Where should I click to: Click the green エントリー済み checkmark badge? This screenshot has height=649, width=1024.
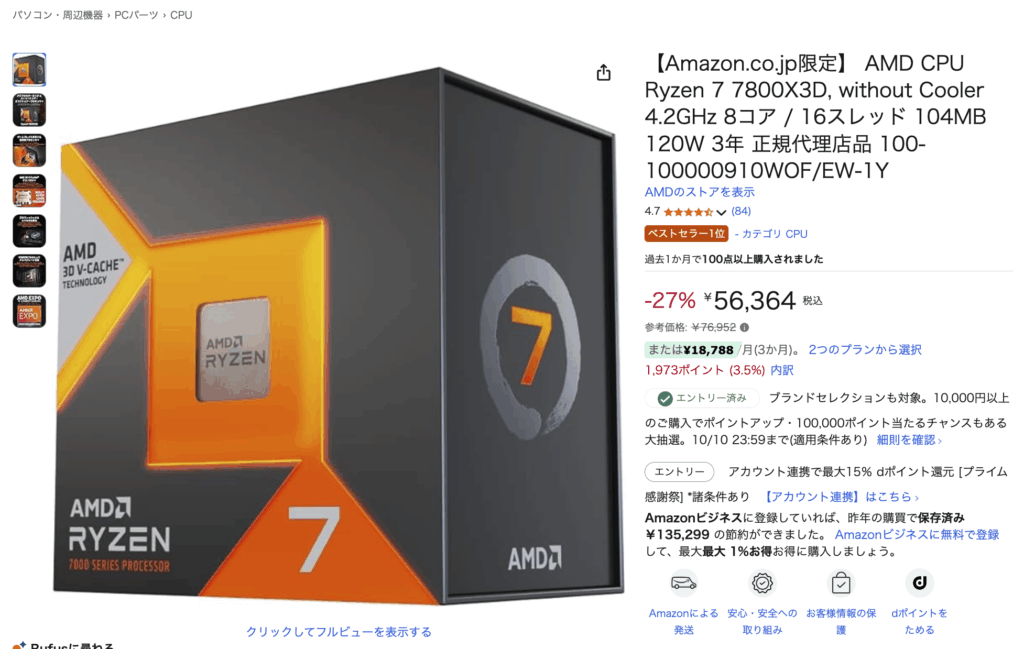point(702,398)
